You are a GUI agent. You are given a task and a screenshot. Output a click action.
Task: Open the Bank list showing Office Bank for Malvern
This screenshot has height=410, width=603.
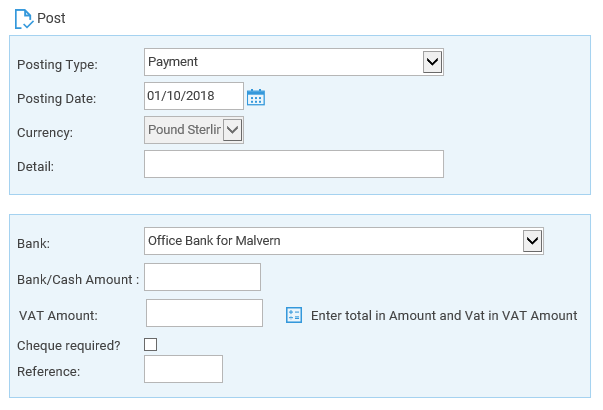(x=344, y=241)
